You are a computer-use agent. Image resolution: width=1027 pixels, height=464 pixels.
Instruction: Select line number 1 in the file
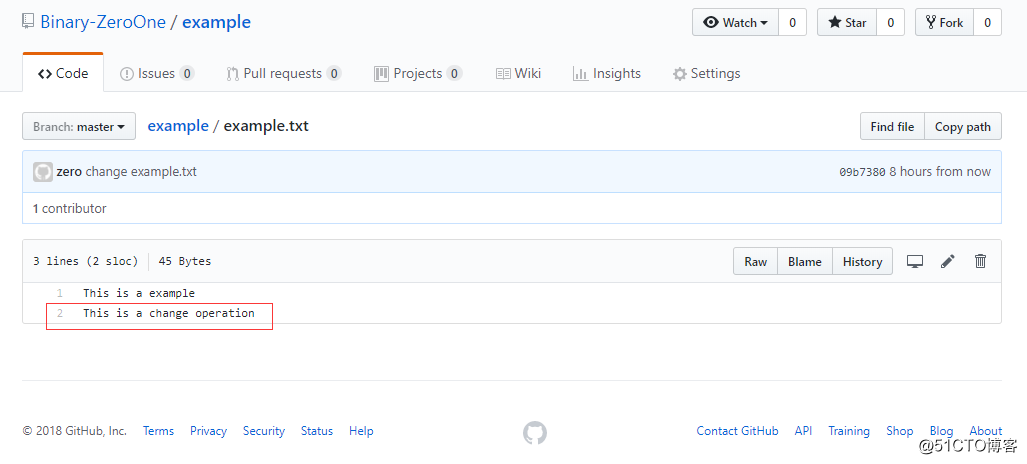point(60,293)
